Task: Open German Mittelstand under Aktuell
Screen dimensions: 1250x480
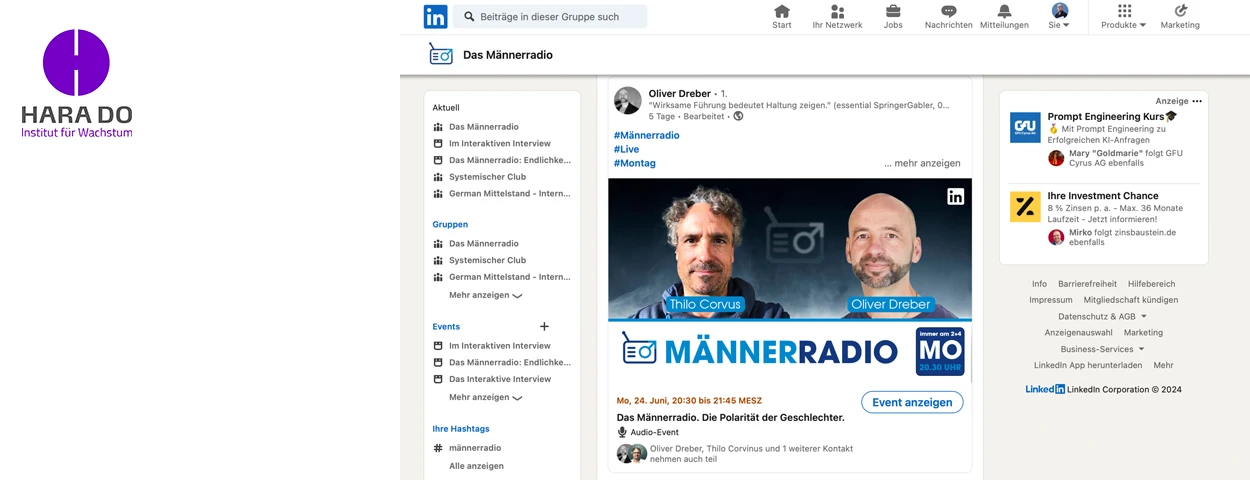Action: coord(509,194)
